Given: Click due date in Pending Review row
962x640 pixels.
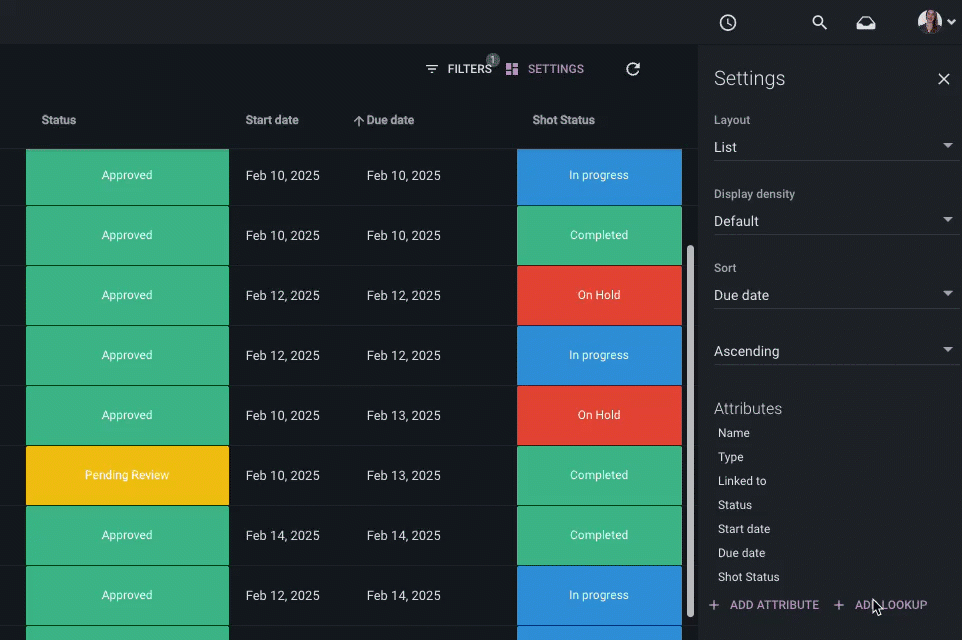Looking at the screenshot, I should pos(403,476).
